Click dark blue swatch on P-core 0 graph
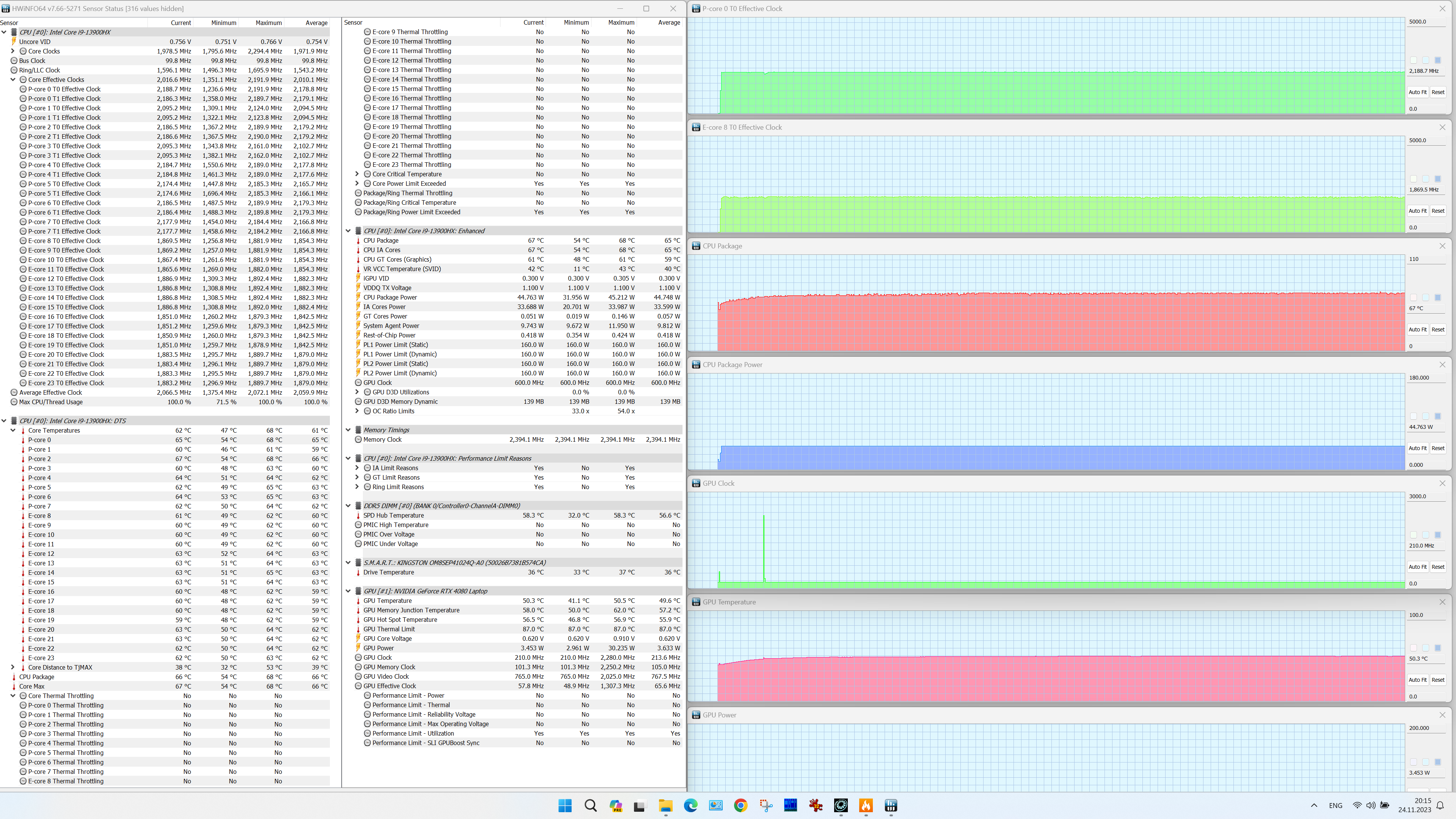Screen dimensions: 1456x819 tap(1437, 60)
